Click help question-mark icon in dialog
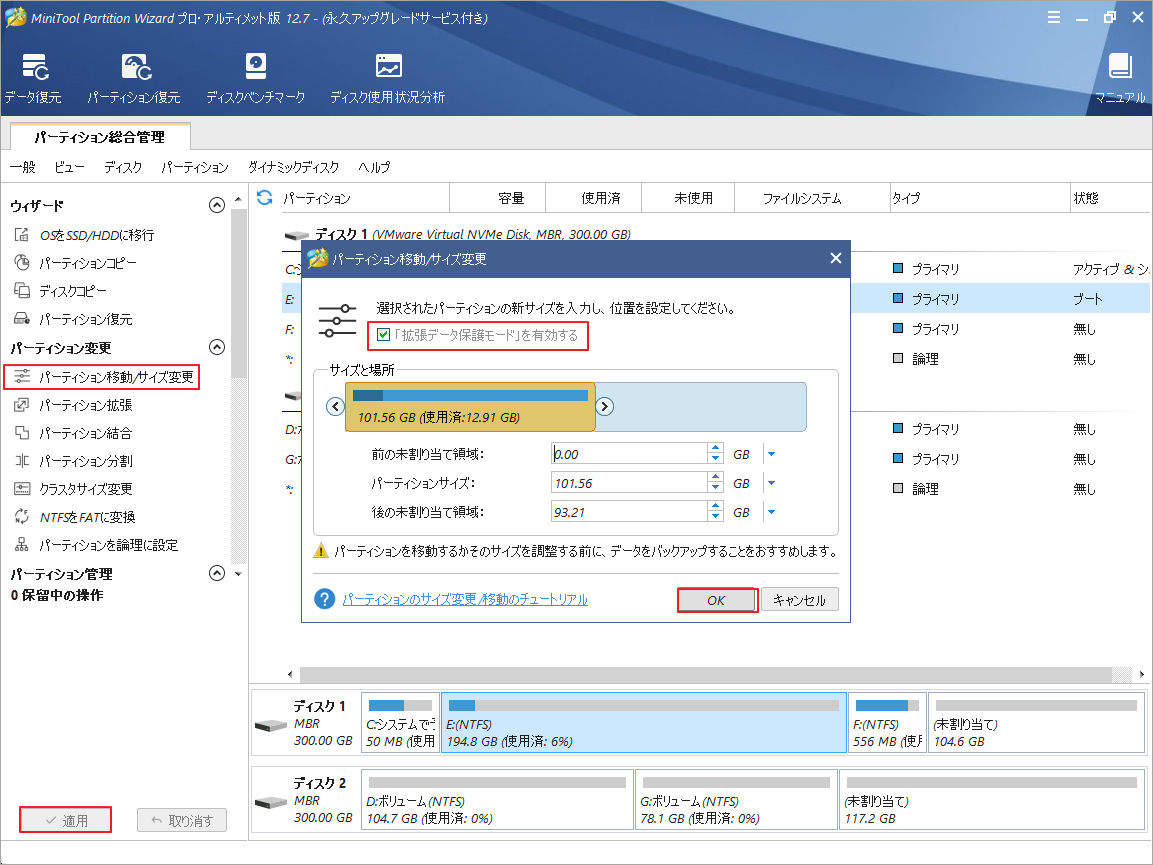Screen dimensions: 1153x865 click(x=324, y=599)
